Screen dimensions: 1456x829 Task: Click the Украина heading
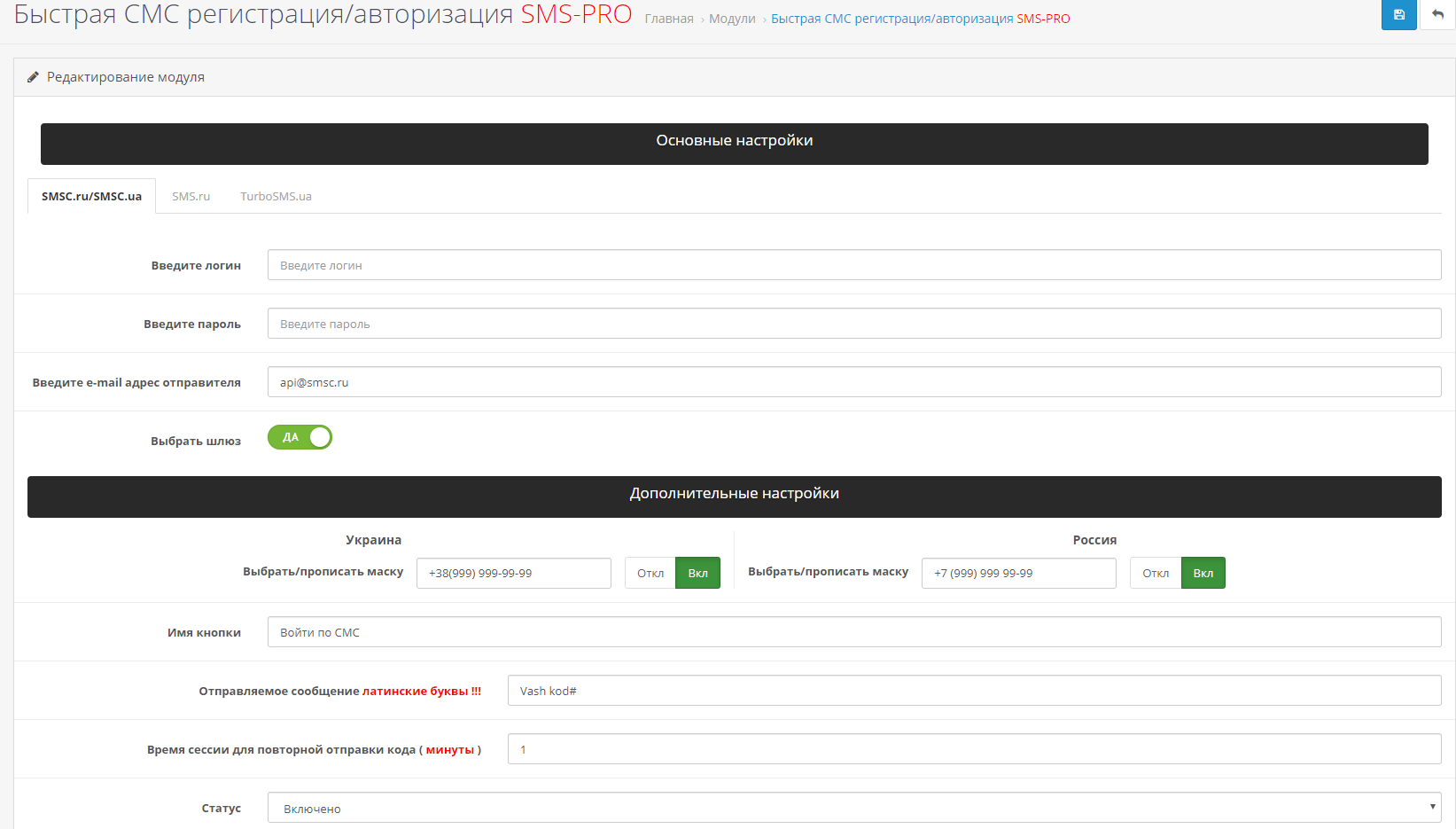tap(373, 540)
